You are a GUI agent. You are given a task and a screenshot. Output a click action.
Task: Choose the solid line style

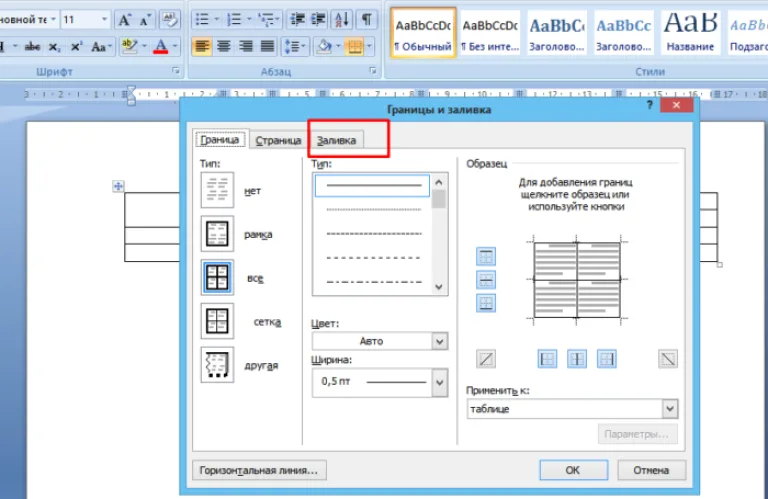click(372, 186)
